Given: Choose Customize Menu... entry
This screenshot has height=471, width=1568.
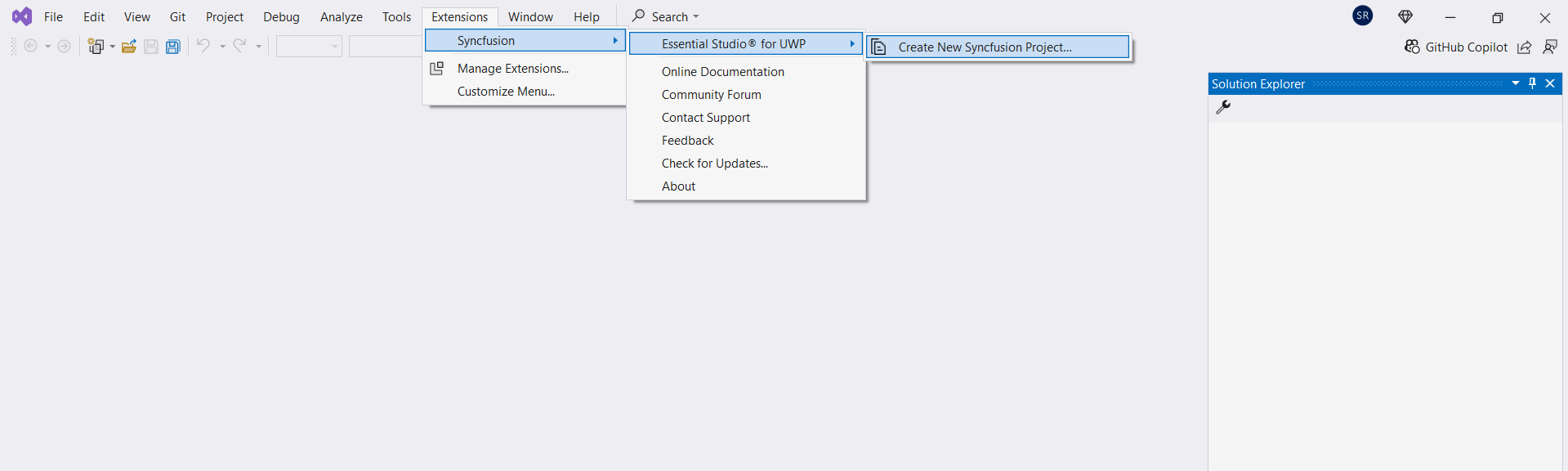Looking at the screenshot, I should 525,92.
